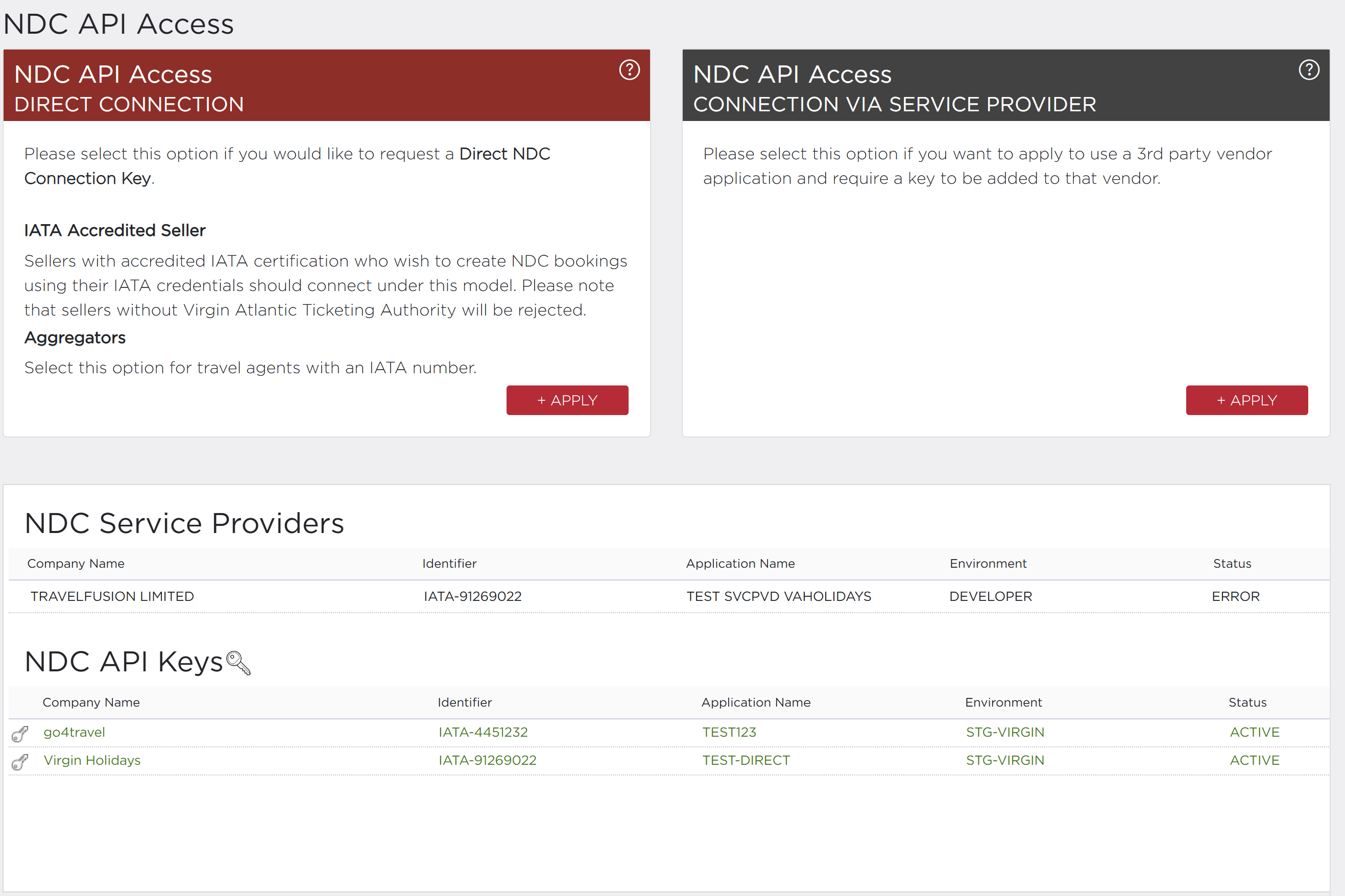Click Status column header in API Keys

click(1247, 703)
